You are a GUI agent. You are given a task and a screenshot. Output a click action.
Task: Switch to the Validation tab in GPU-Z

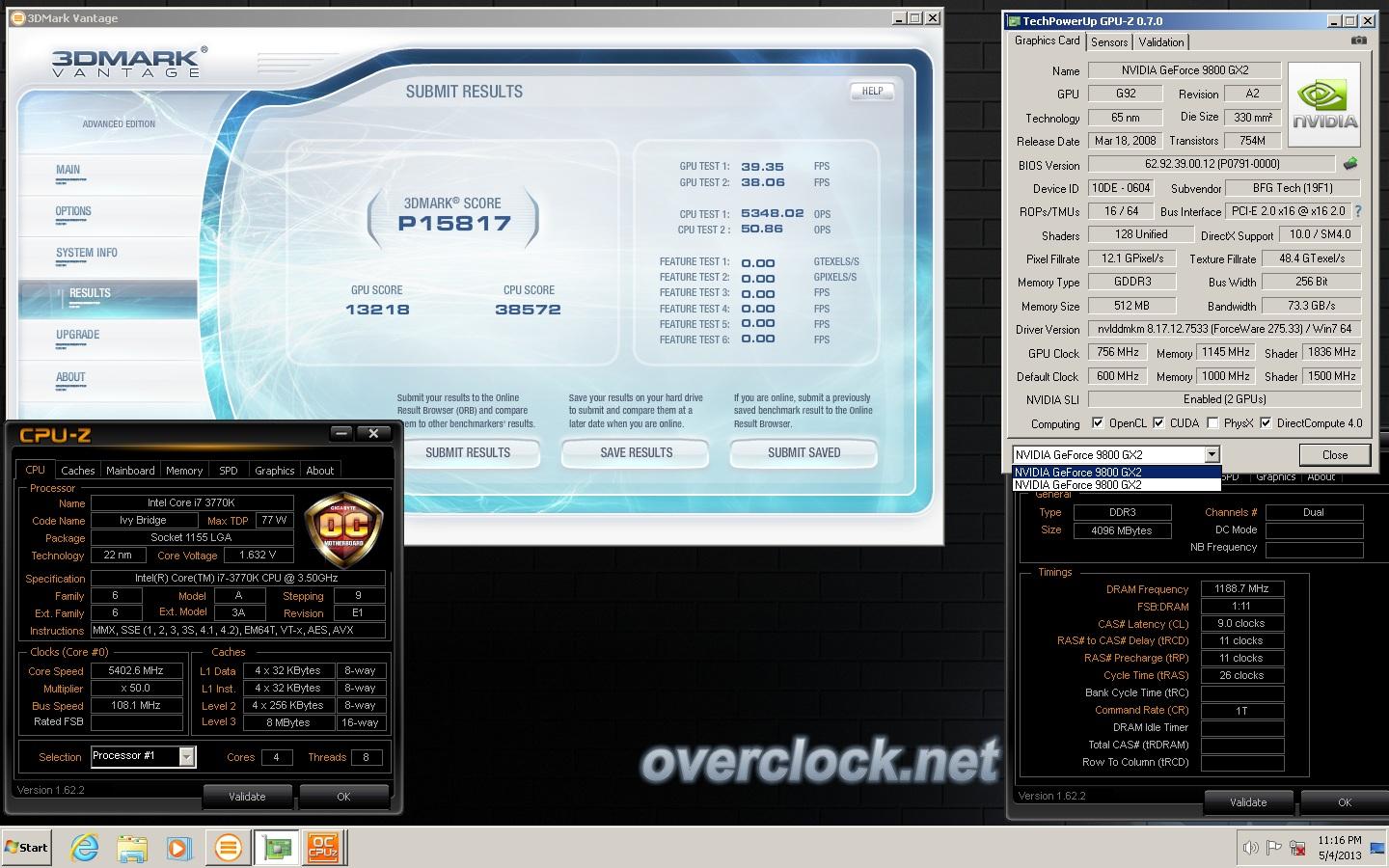point(1161,42)
